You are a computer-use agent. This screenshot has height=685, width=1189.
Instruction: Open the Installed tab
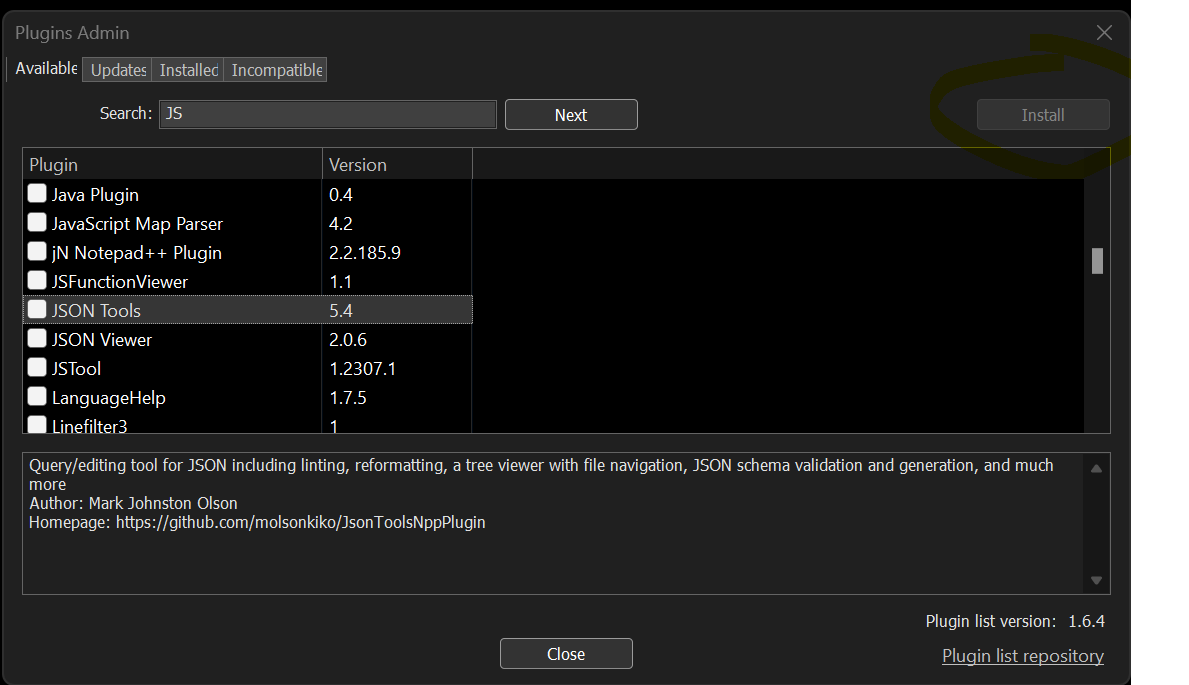pos(187,69)
